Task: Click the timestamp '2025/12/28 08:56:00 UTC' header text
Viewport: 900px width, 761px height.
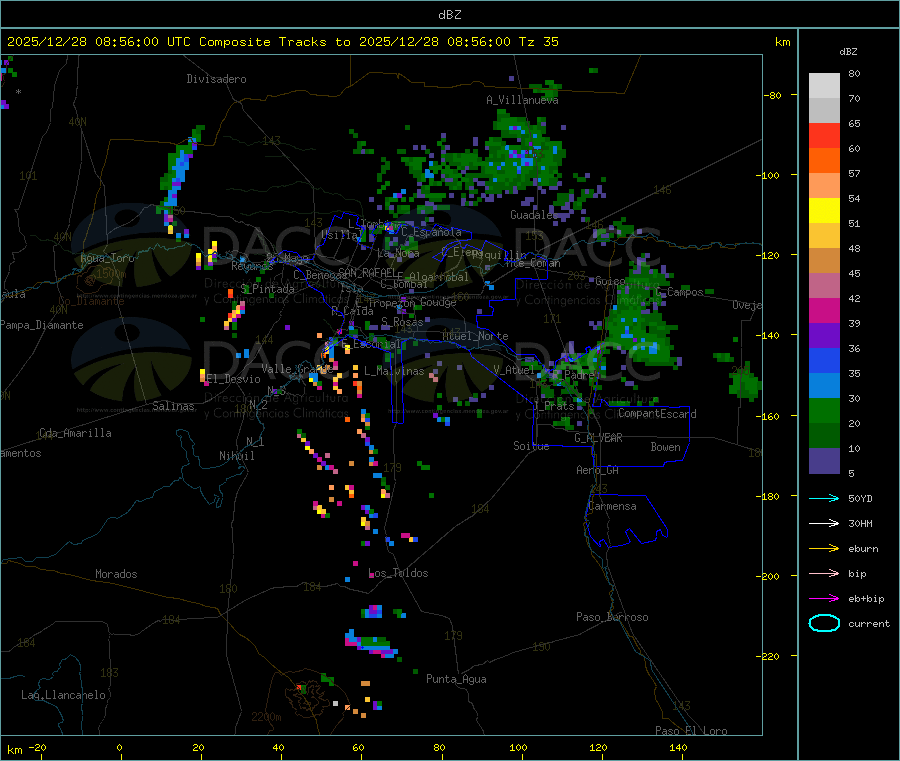Action: [99, 42]
